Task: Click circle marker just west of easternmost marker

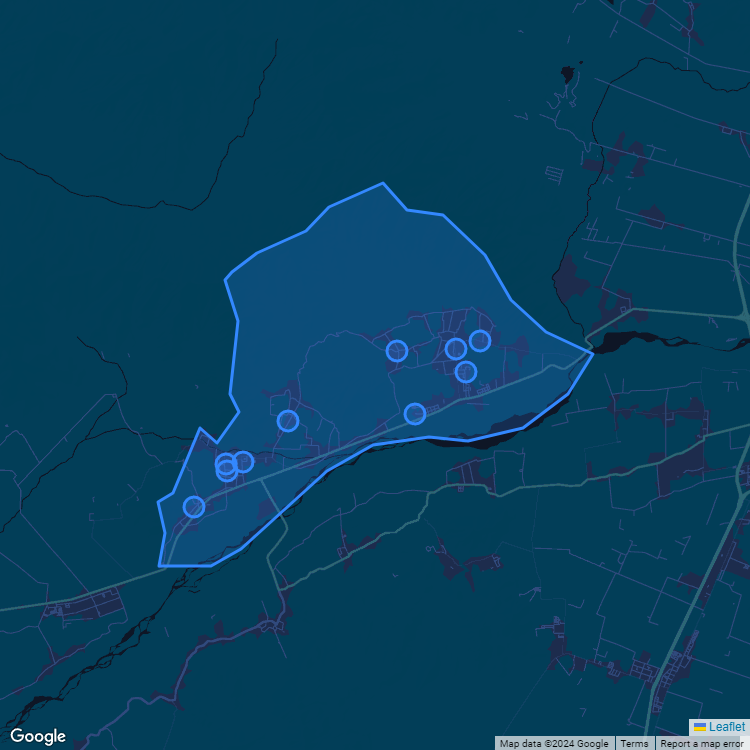Action: (x=456, y=348)
